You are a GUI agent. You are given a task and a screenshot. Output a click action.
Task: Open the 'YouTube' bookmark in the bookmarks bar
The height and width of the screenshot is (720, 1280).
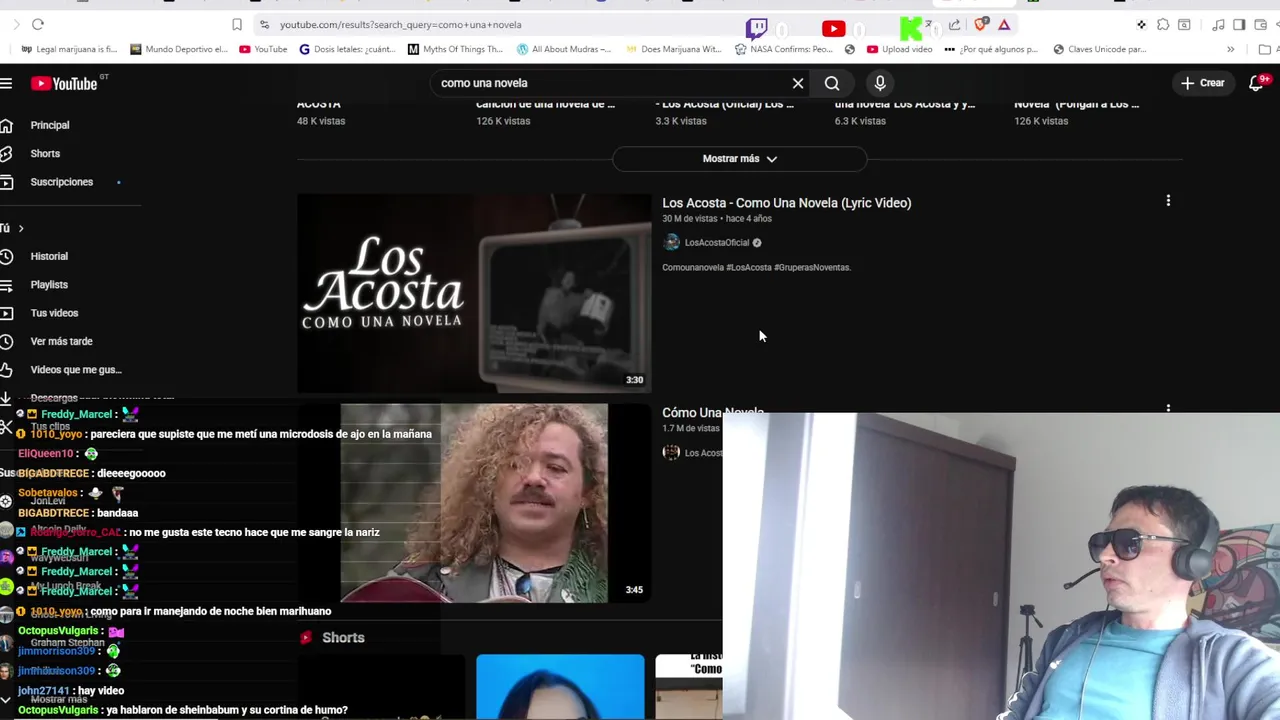(263, 49)
